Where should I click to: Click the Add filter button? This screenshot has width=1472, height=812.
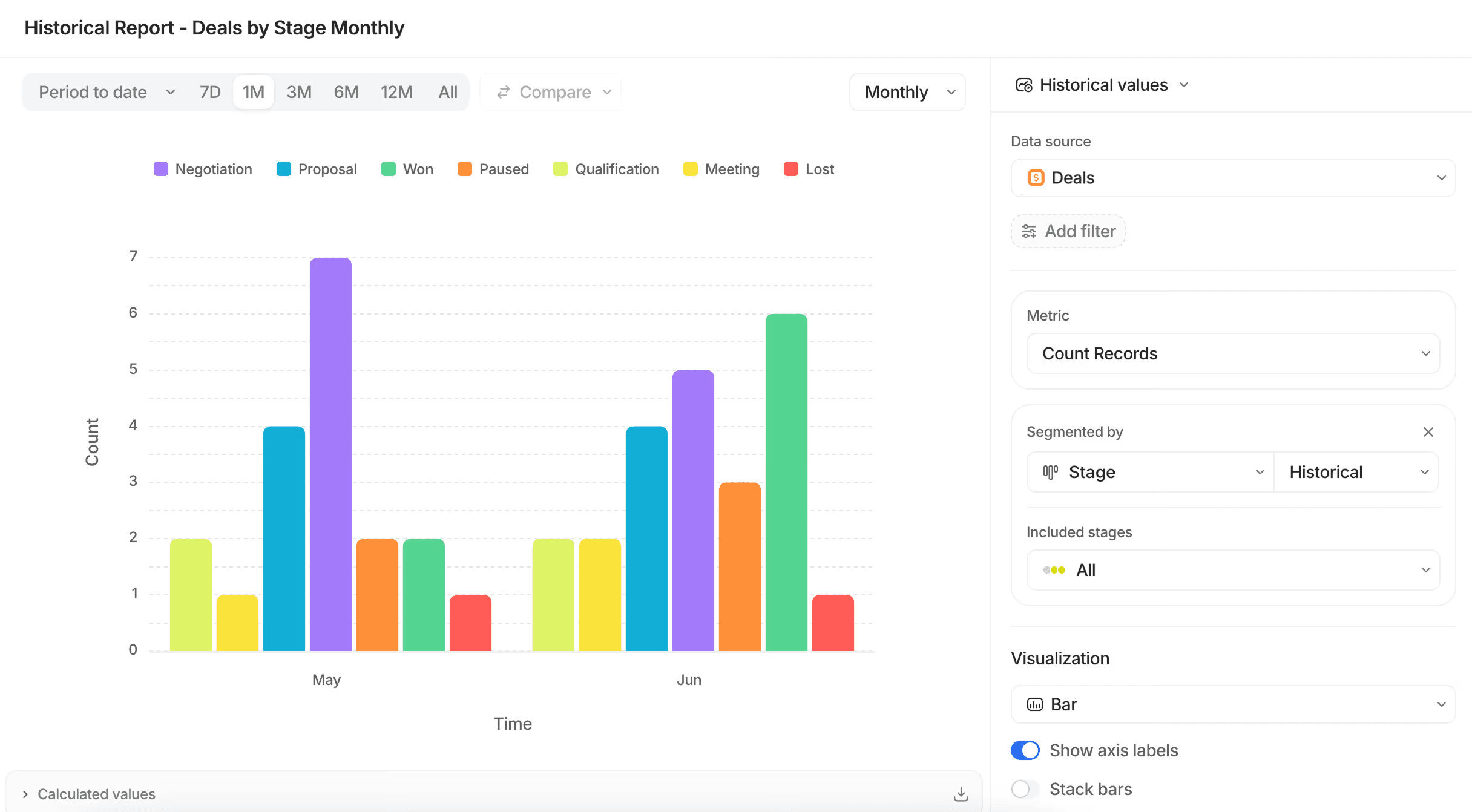(x=1068, y=231)
